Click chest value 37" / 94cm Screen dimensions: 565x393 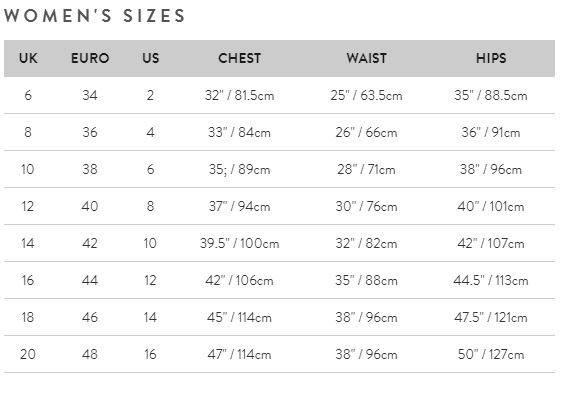tap(240, 206)
